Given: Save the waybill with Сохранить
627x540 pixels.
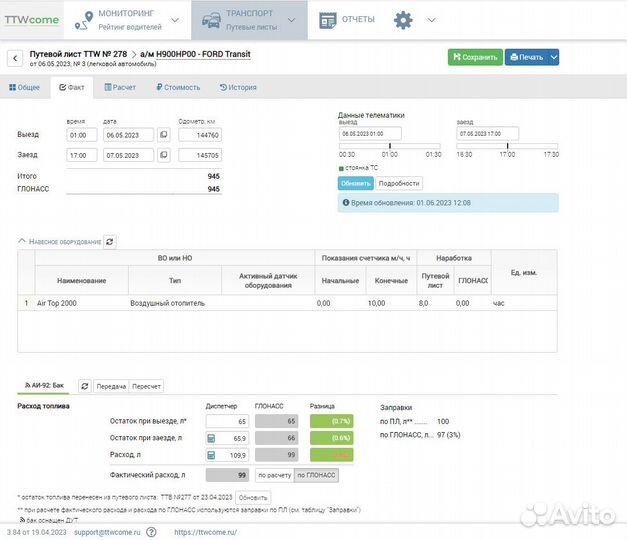Looking at the screenshot, I should [x=475, y=57].
